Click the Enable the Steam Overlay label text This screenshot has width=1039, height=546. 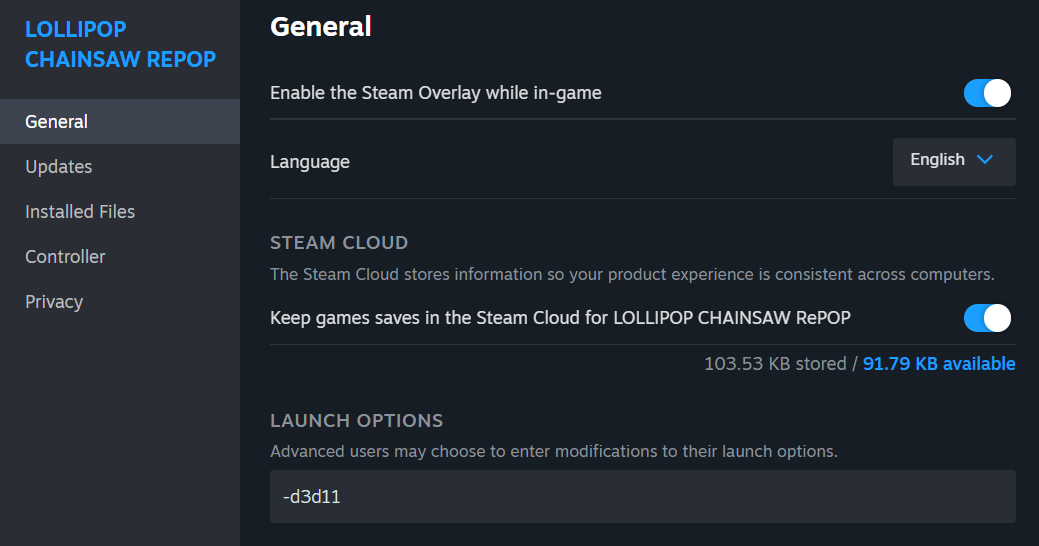tap(436, 94)
